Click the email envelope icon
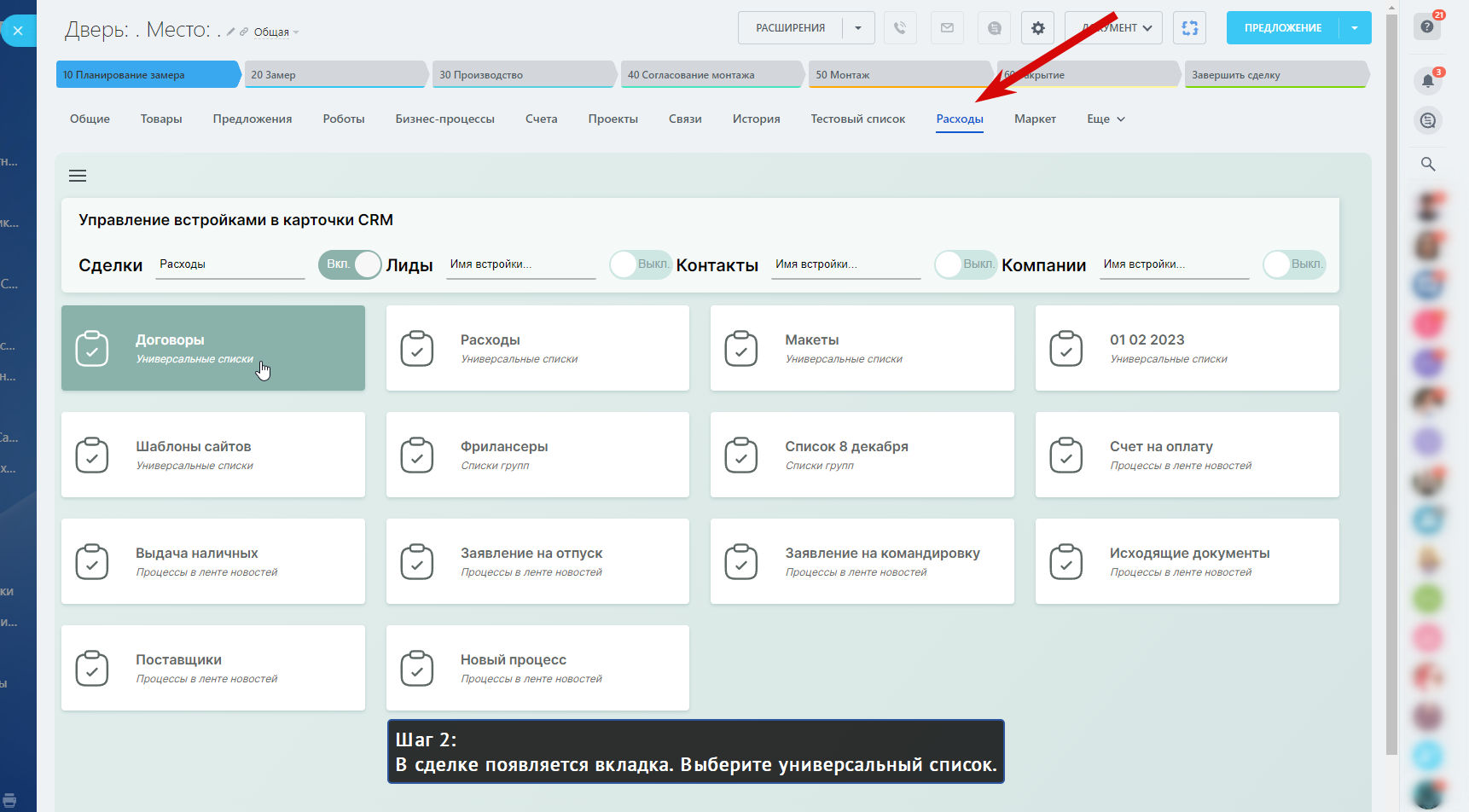This screenshot has width=1469, height=812. [x=947, y=28]
